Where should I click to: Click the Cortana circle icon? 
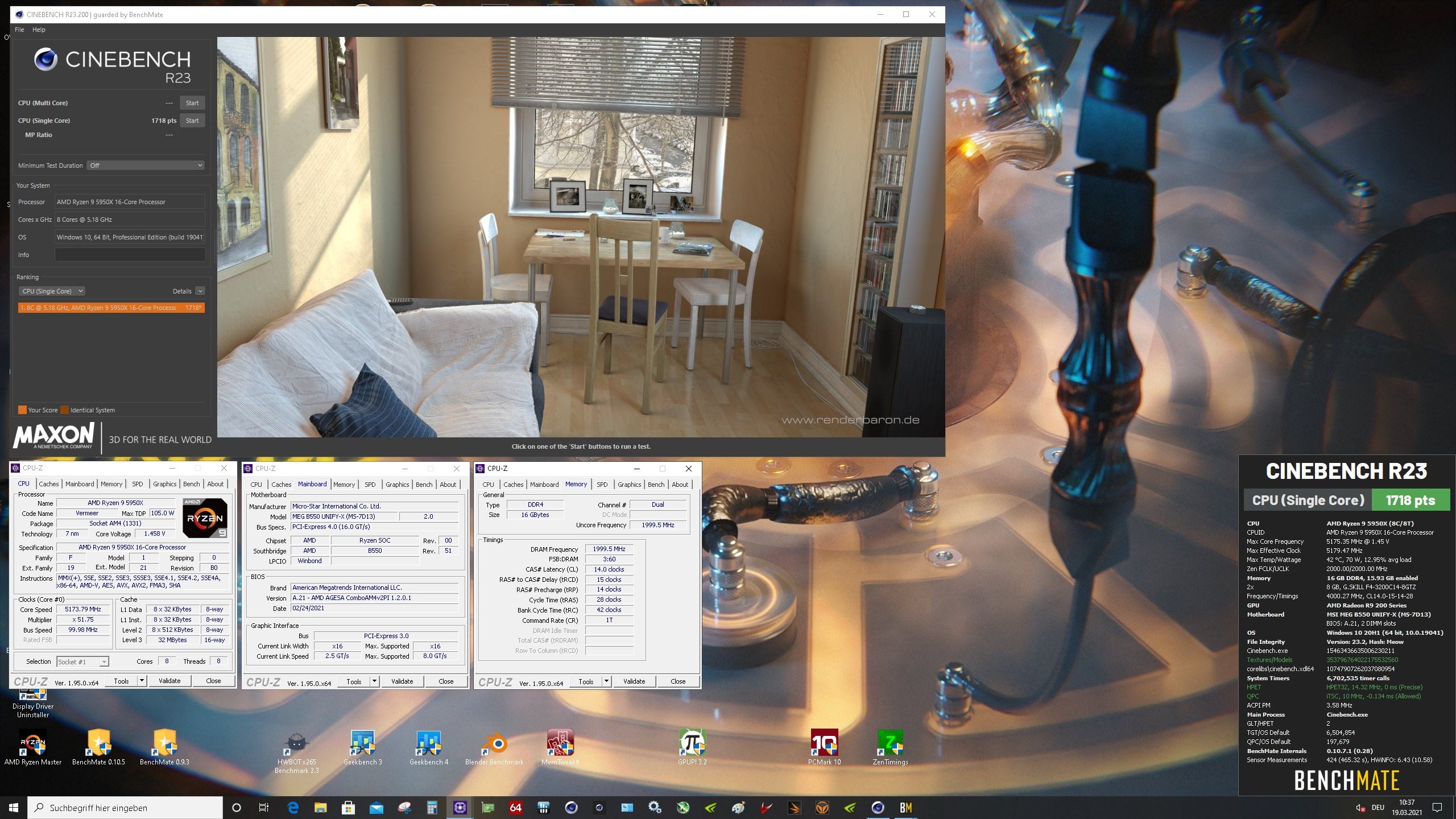(237, 808)
